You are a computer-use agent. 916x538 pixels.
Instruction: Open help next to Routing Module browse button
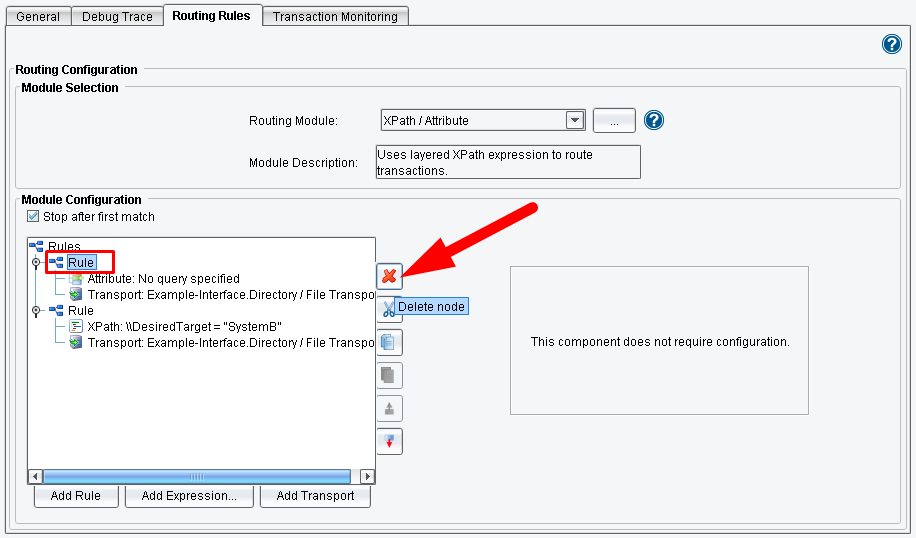(654, 120)
